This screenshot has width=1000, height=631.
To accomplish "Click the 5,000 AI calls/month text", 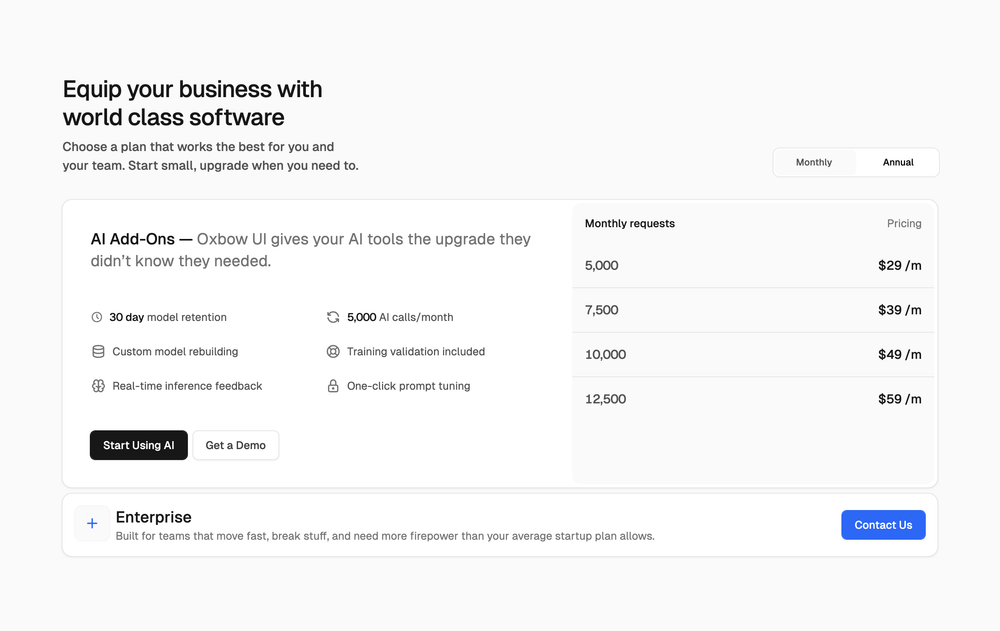I will [400, 317].
